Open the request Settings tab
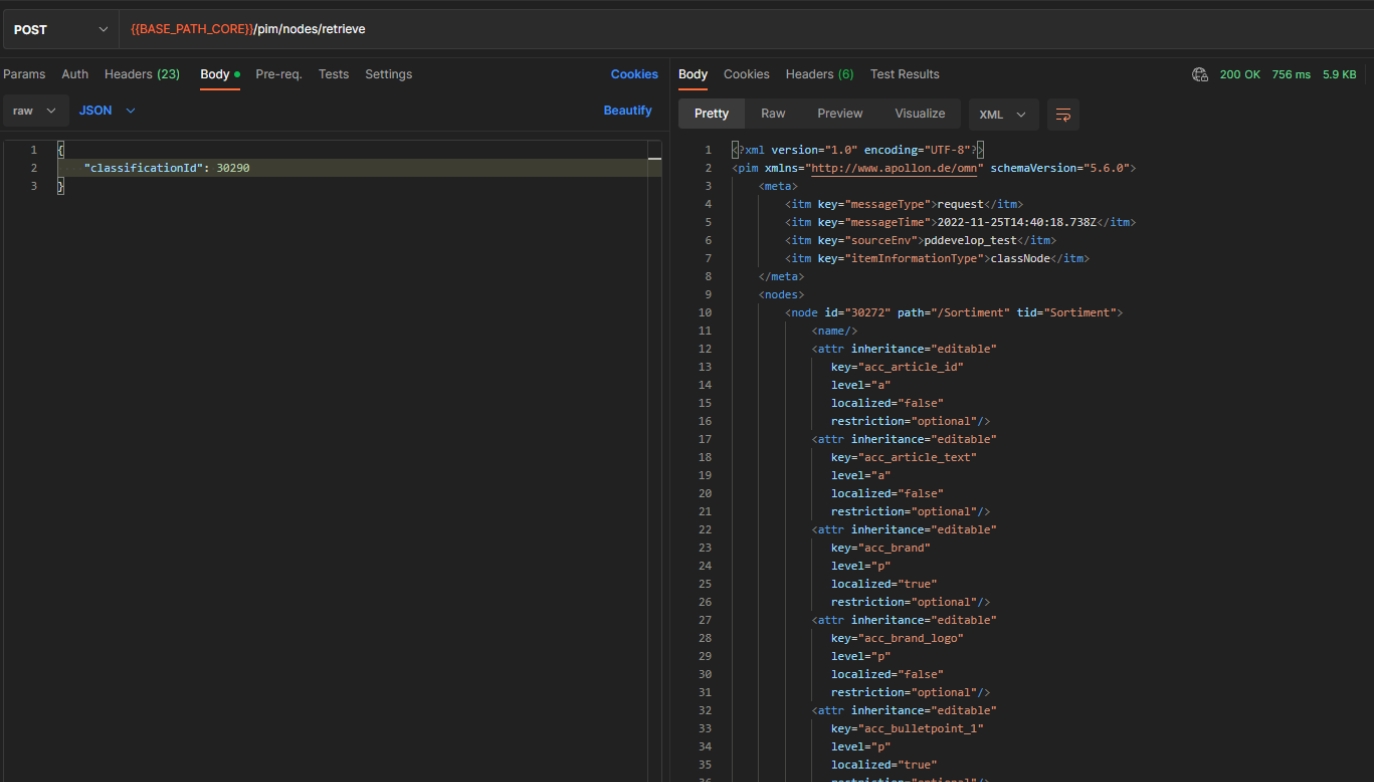 click(x=388, y=74)
